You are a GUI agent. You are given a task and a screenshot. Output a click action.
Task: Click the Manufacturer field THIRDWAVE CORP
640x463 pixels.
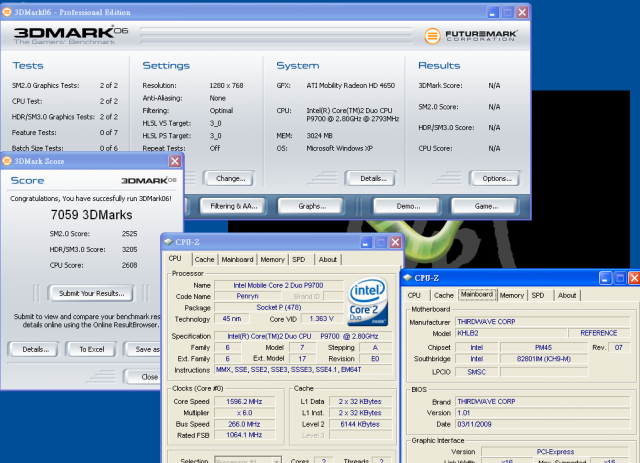pyautogui.click(x=543, y=322)
